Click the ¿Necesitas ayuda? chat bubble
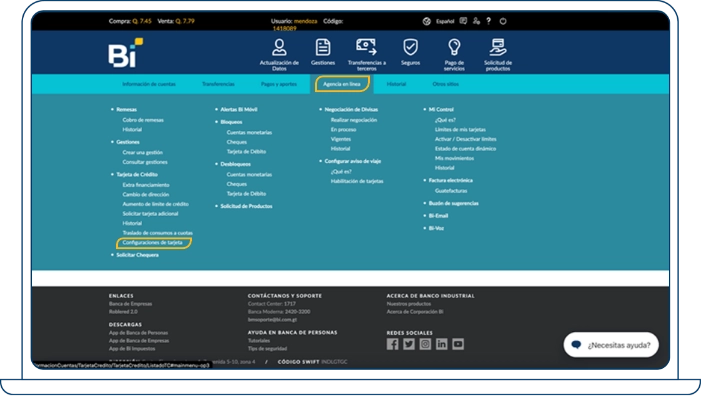The image size is (701, 396). coord(611,345)
